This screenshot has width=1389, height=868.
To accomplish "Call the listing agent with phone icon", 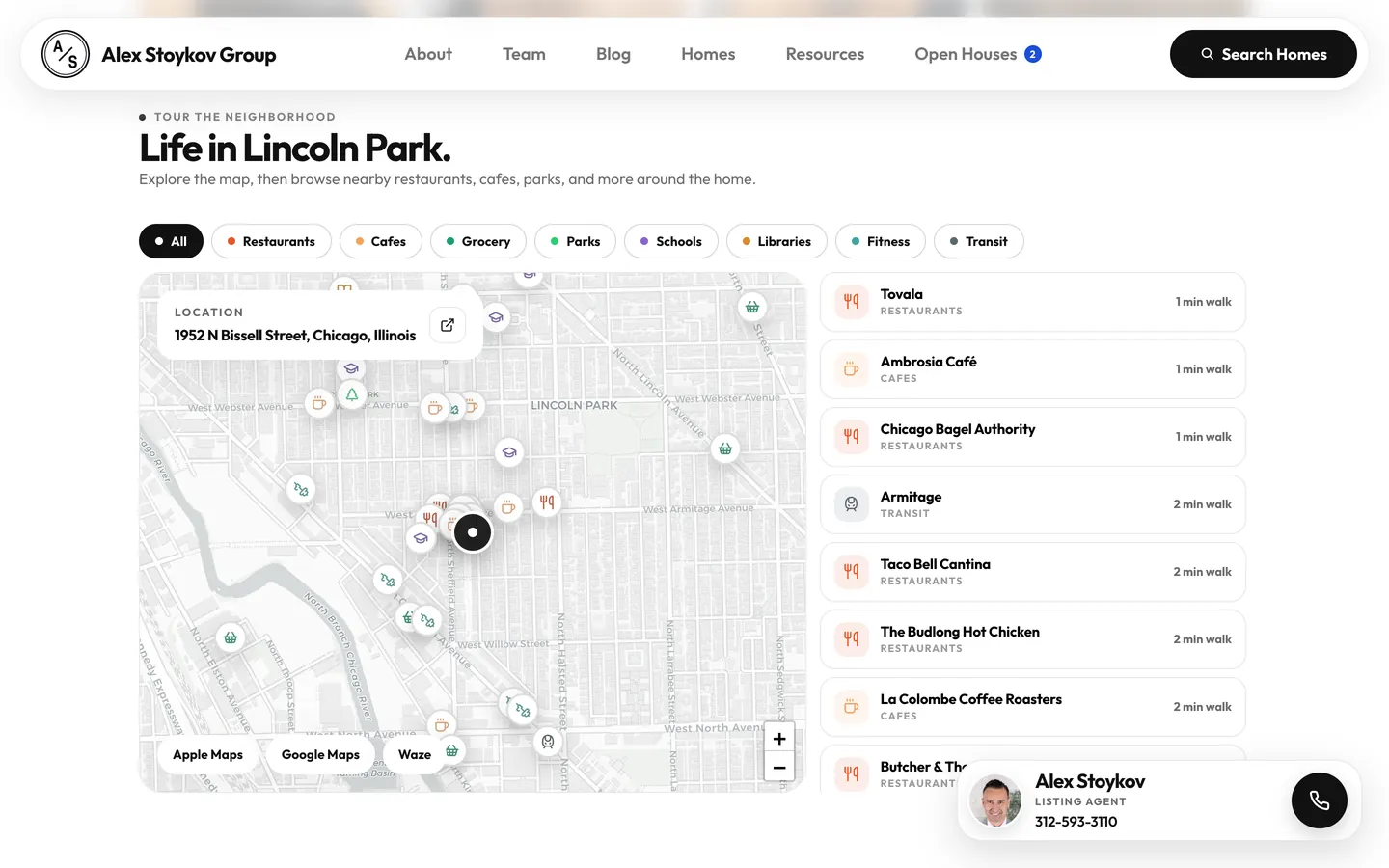I will (1319, 800).
